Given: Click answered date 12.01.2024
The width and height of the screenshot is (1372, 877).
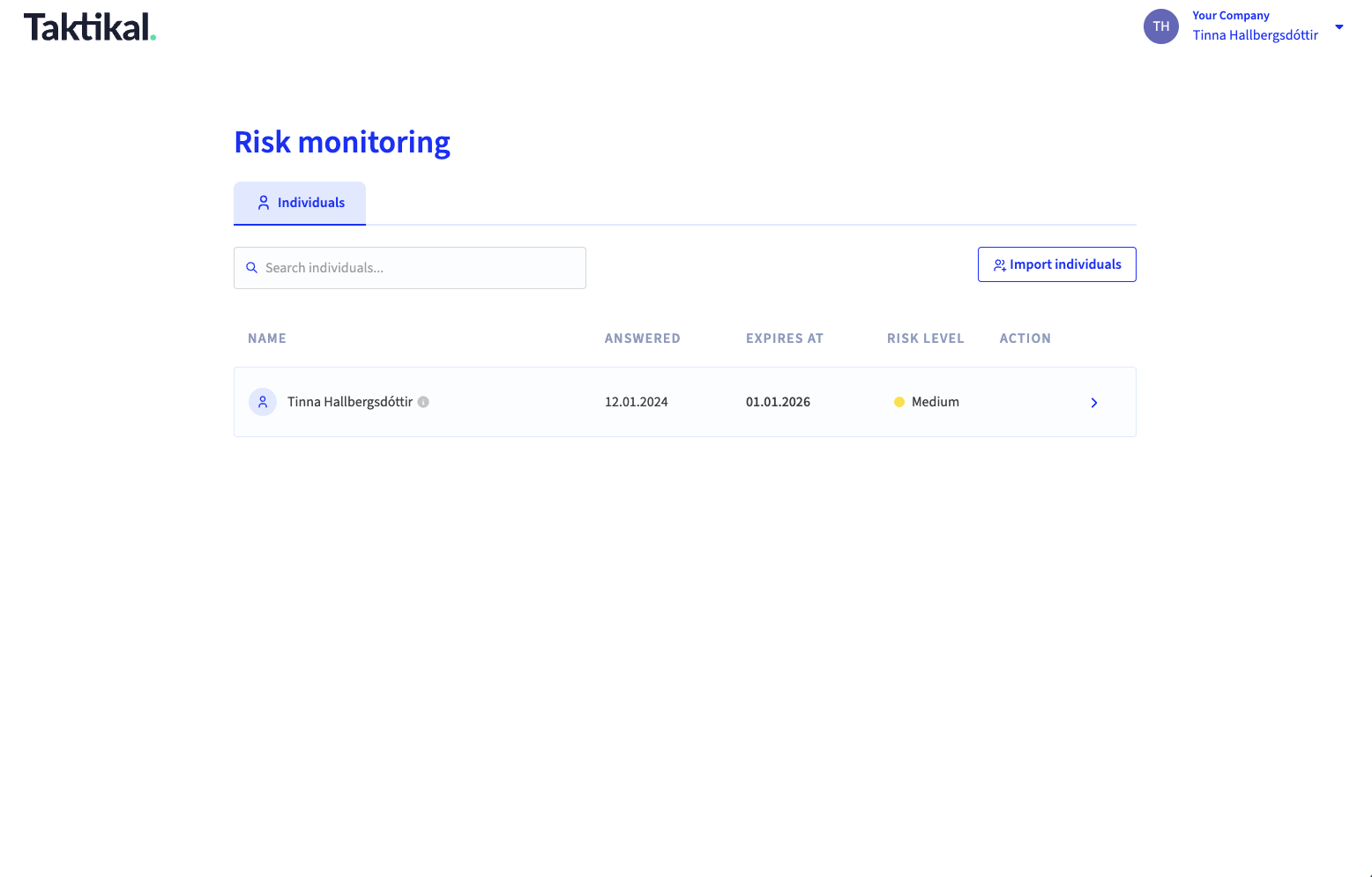Looking at the screenshot, I should click(637, 402).
